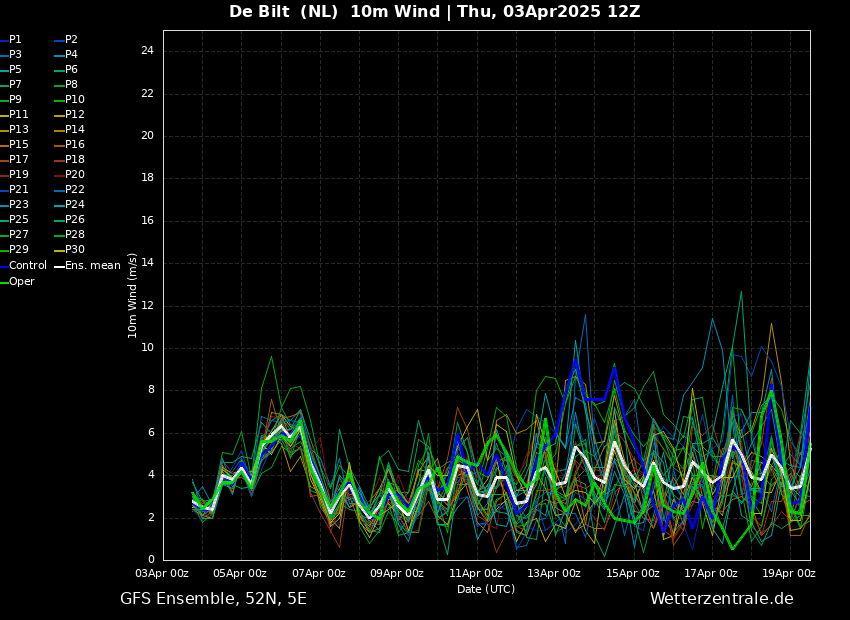The width and height of the screenshot is (850, 620).
Task: Select the Oper legend entry
Action: click(x=17, y=282)
